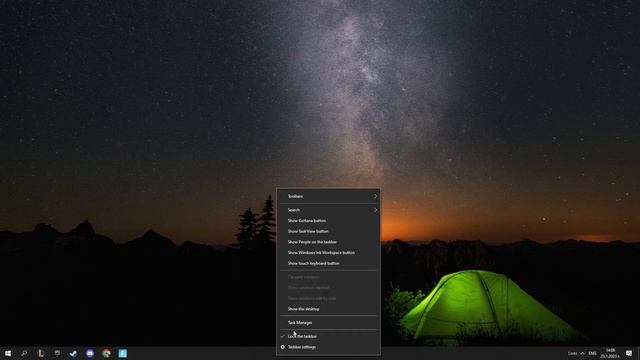Choose Show the desktop
The width and height of the screenshot is (640, 360).
329,309
